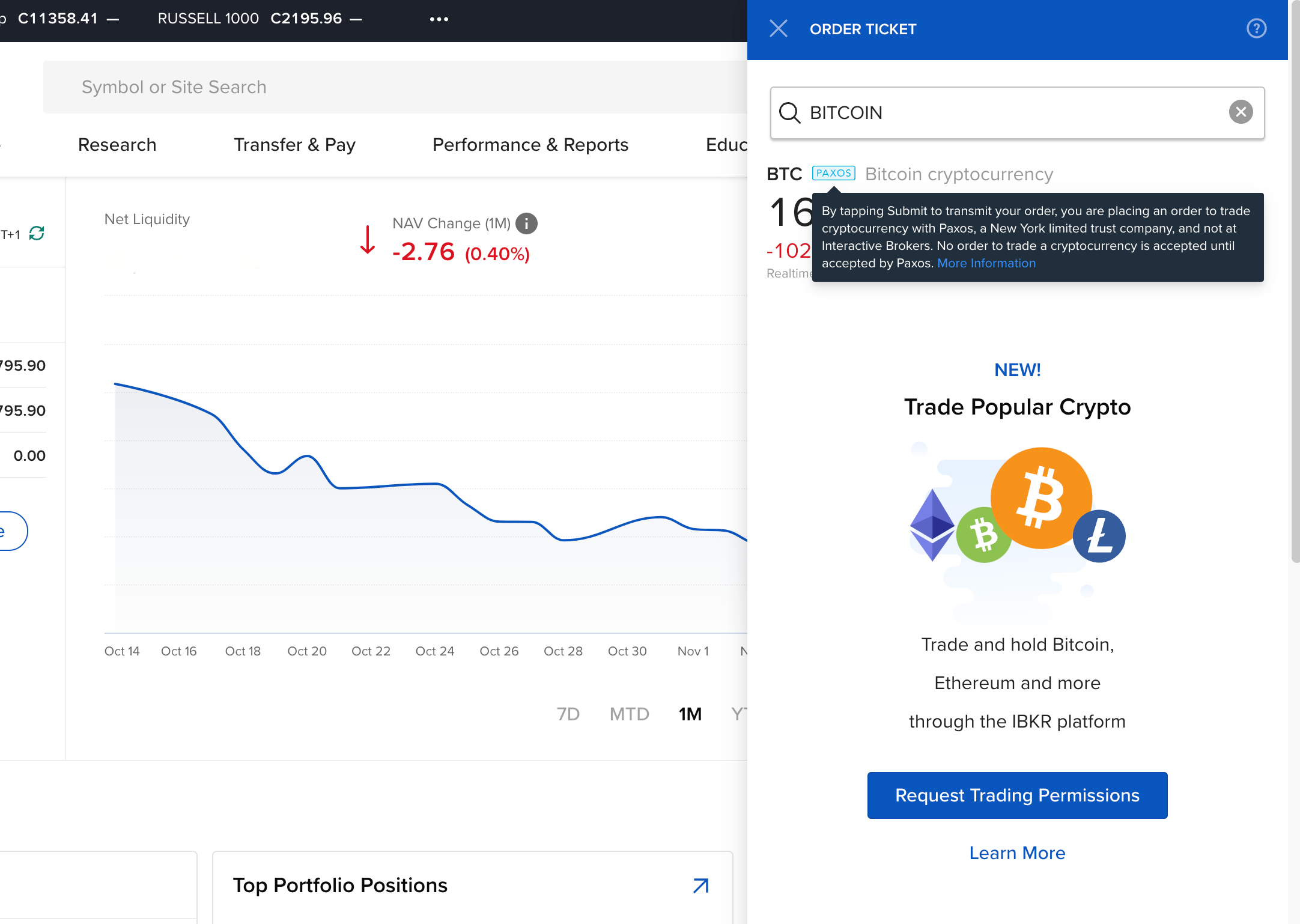Click the 1M active time range toggle
The height and width of the screenshot is (924, 1300).
point(690,713)
